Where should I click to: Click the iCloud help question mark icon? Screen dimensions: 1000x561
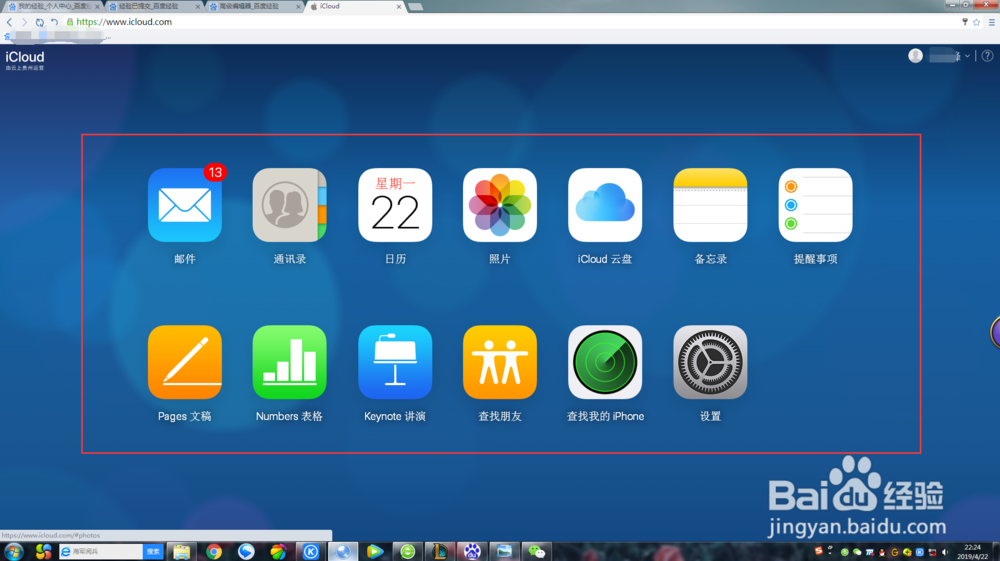(987, 56)
